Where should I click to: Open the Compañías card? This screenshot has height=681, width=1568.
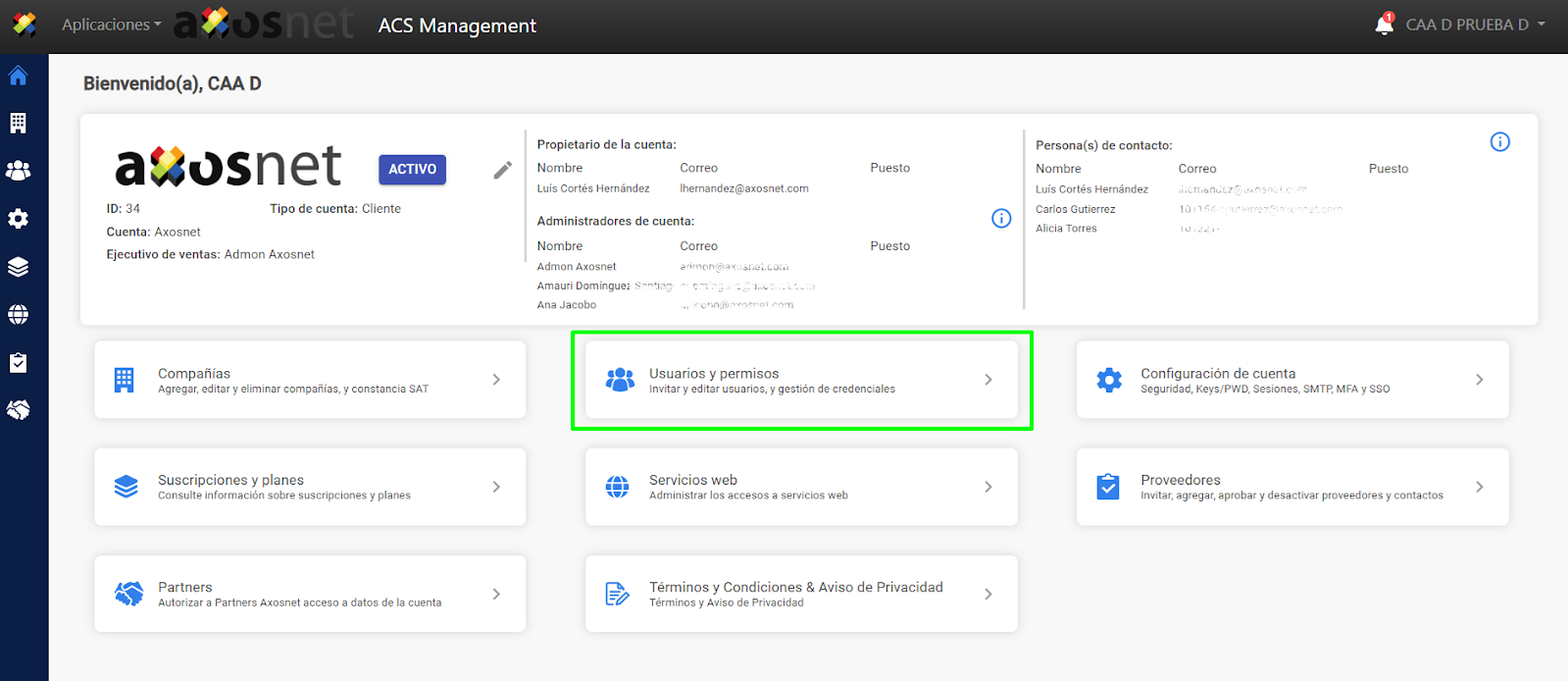click(x=309, y=380)
